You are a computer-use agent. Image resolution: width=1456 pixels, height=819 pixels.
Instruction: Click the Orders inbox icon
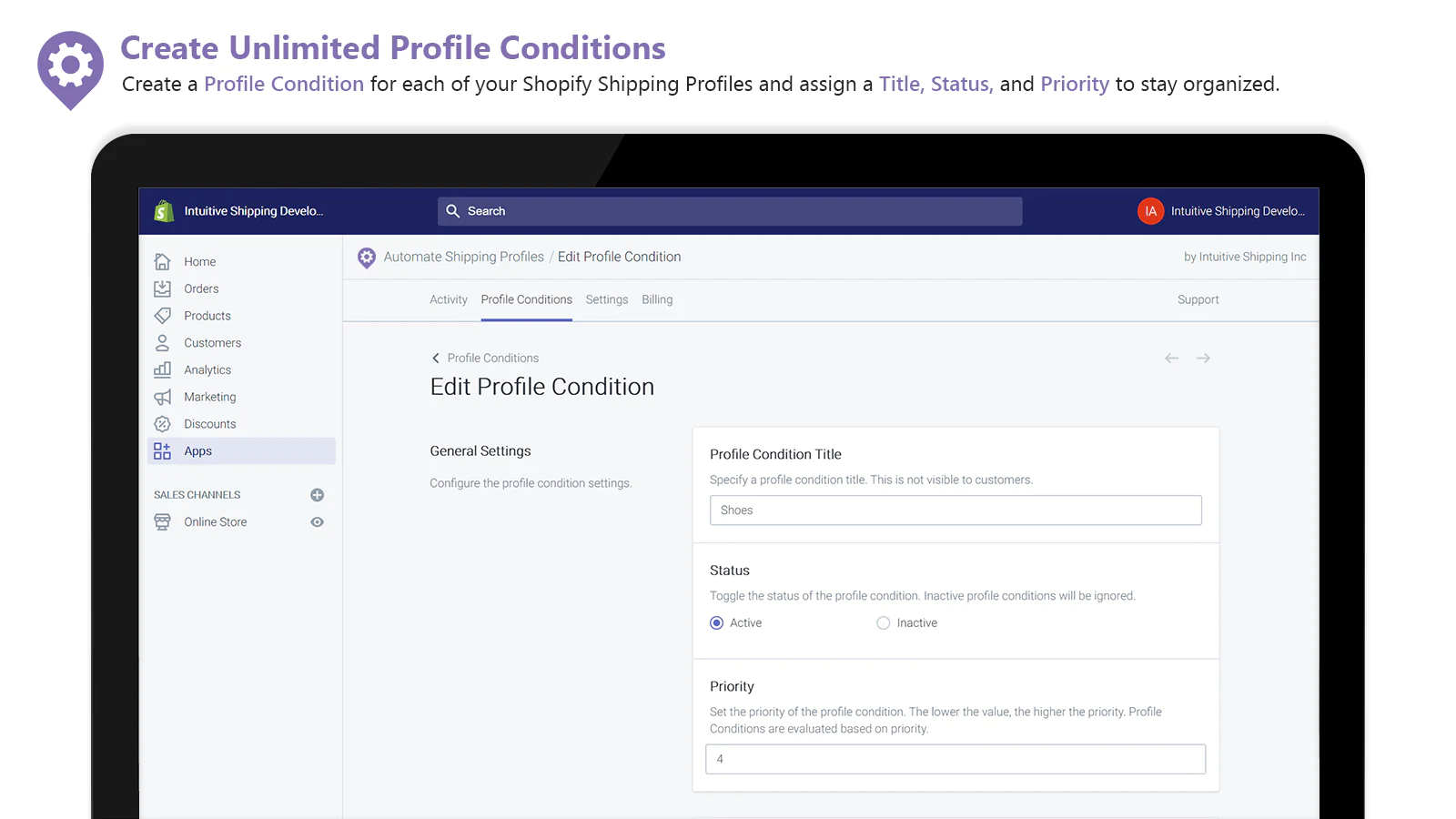click(163, 288)
